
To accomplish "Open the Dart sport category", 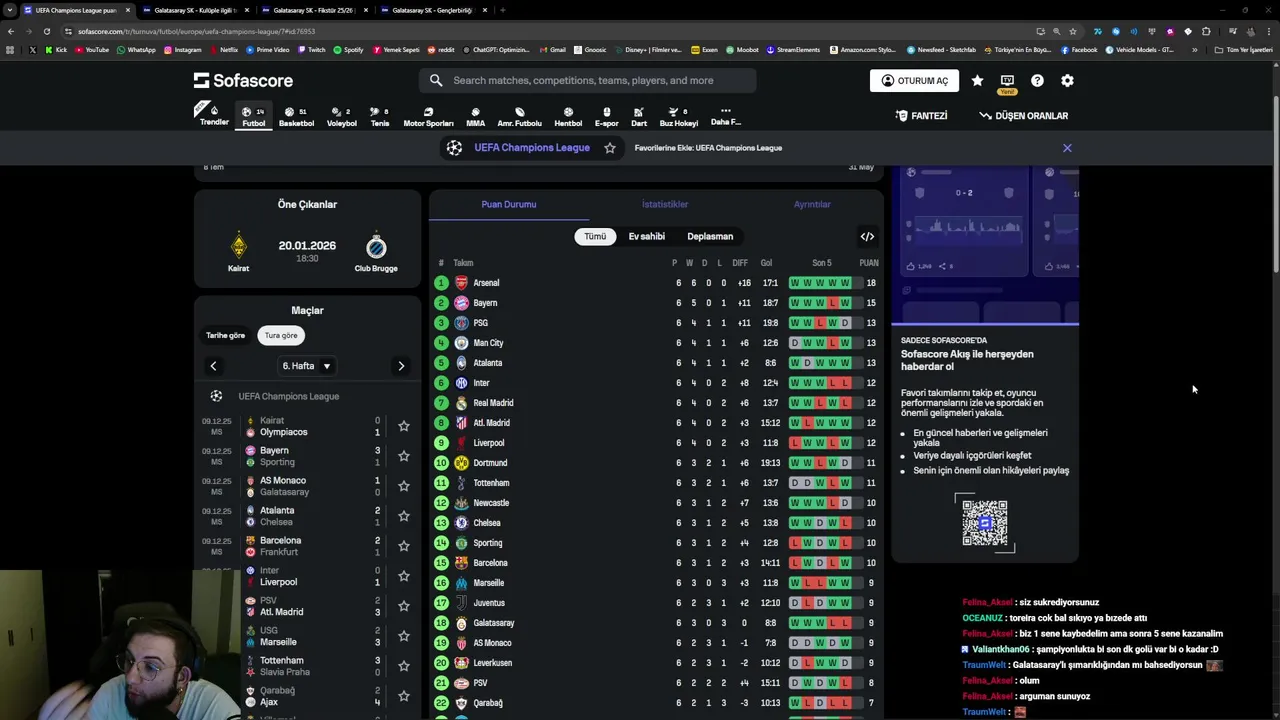I will click(639, 116).
